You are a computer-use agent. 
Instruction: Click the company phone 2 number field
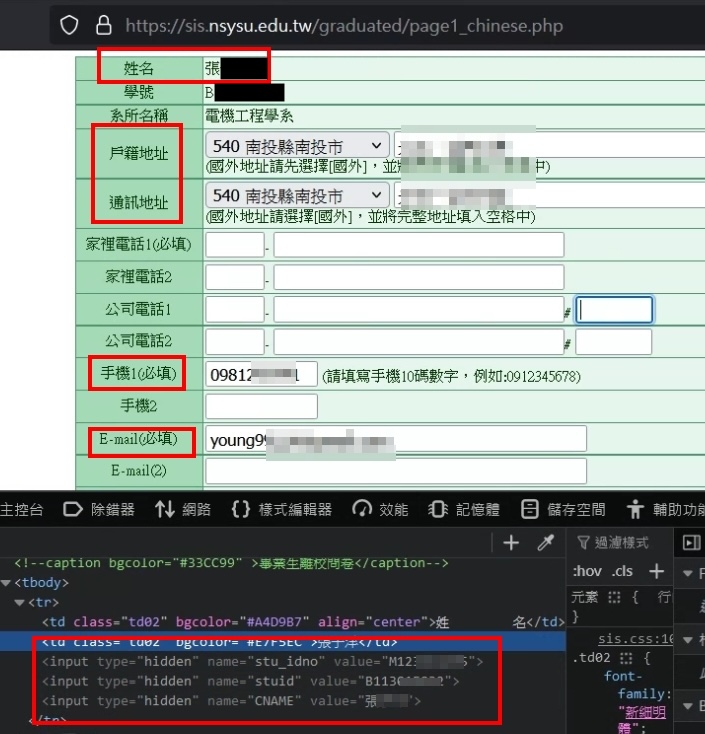419,342
